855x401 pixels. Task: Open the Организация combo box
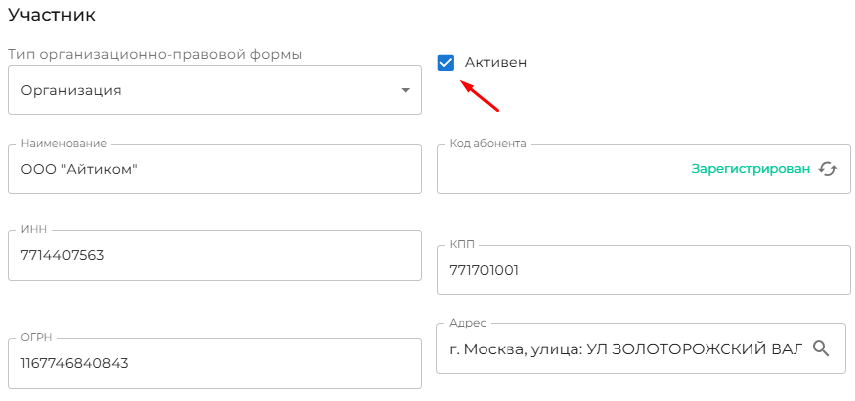(x=200, y=90)
